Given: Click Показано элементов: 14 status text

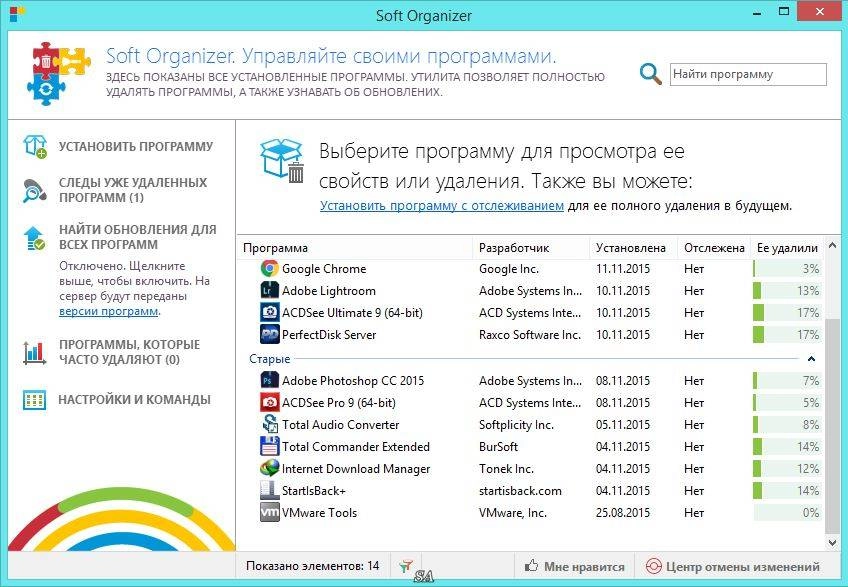Looking at the screenshot, I should [312, 566].
